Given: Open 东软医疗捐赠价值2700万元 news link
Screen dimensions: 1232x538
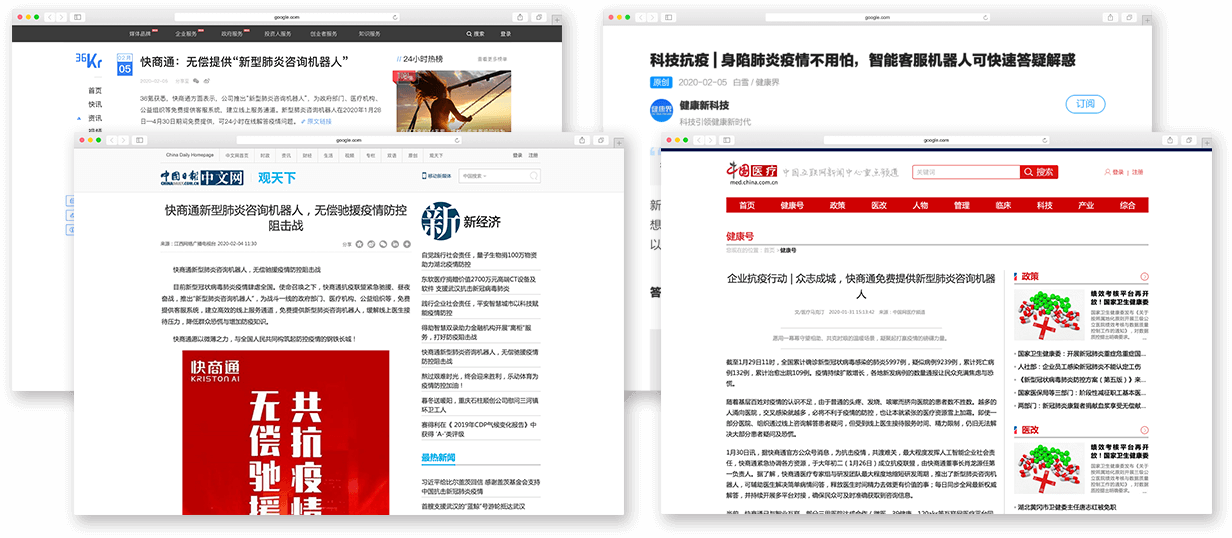Looking at the screenshot, I should (479, 285).
